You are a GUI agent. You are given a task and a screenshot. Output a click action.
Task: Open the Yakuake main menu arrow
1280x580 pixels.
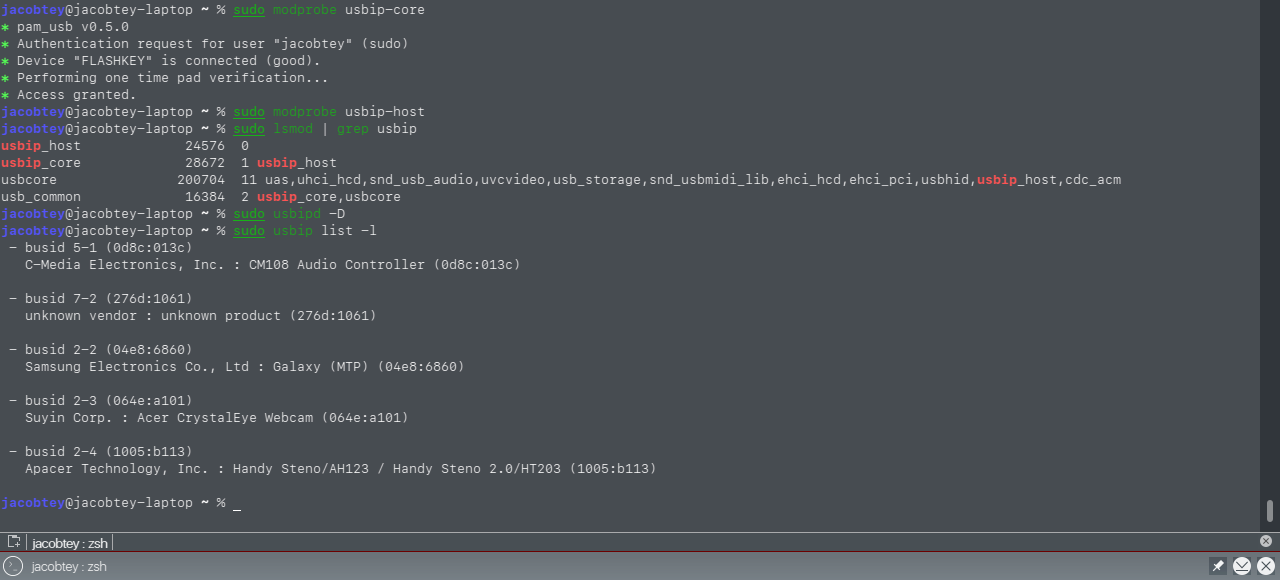[x=1242, y=566]
